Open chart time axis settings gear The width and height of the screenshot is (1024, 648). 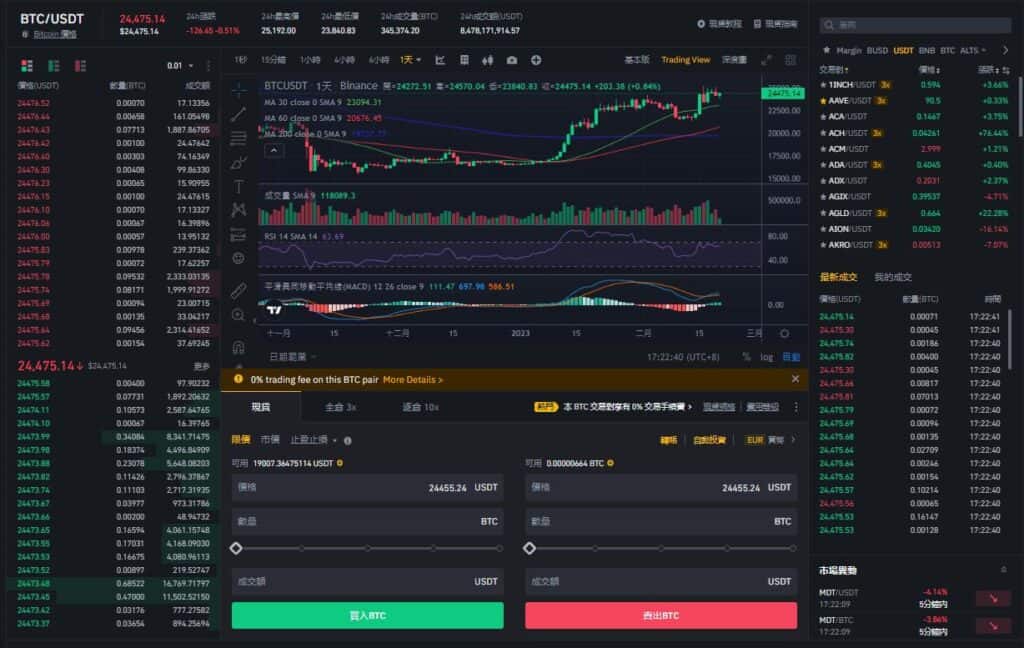(x=784, y=334)
